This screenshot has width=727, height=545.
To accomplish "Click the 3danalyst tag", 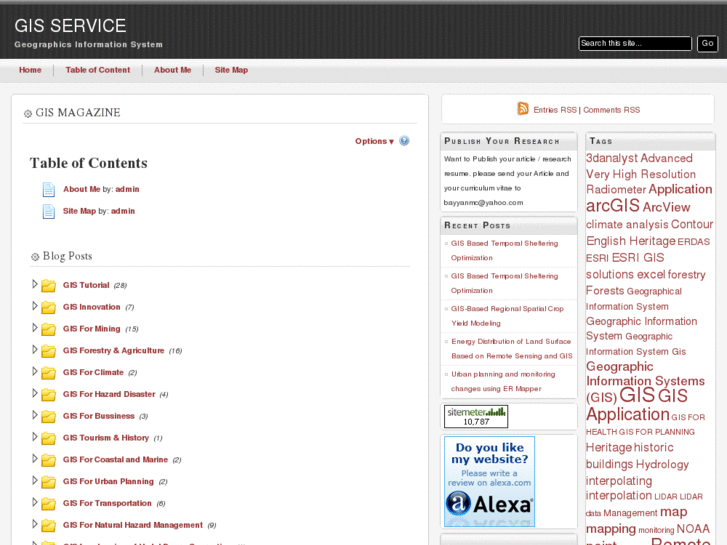I will (x=612, y=158).
